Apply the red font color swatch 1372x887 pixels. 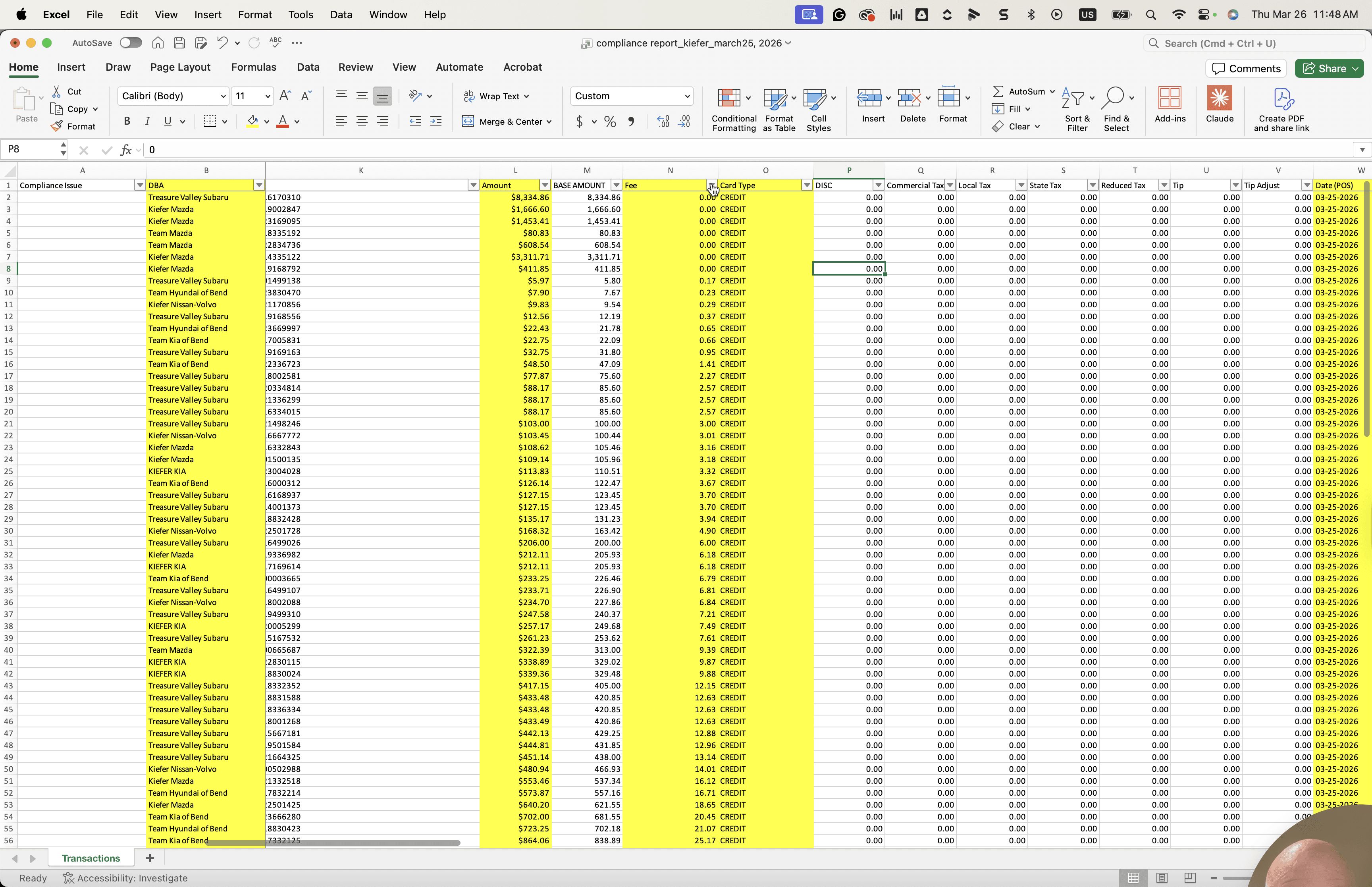(283, 121)
